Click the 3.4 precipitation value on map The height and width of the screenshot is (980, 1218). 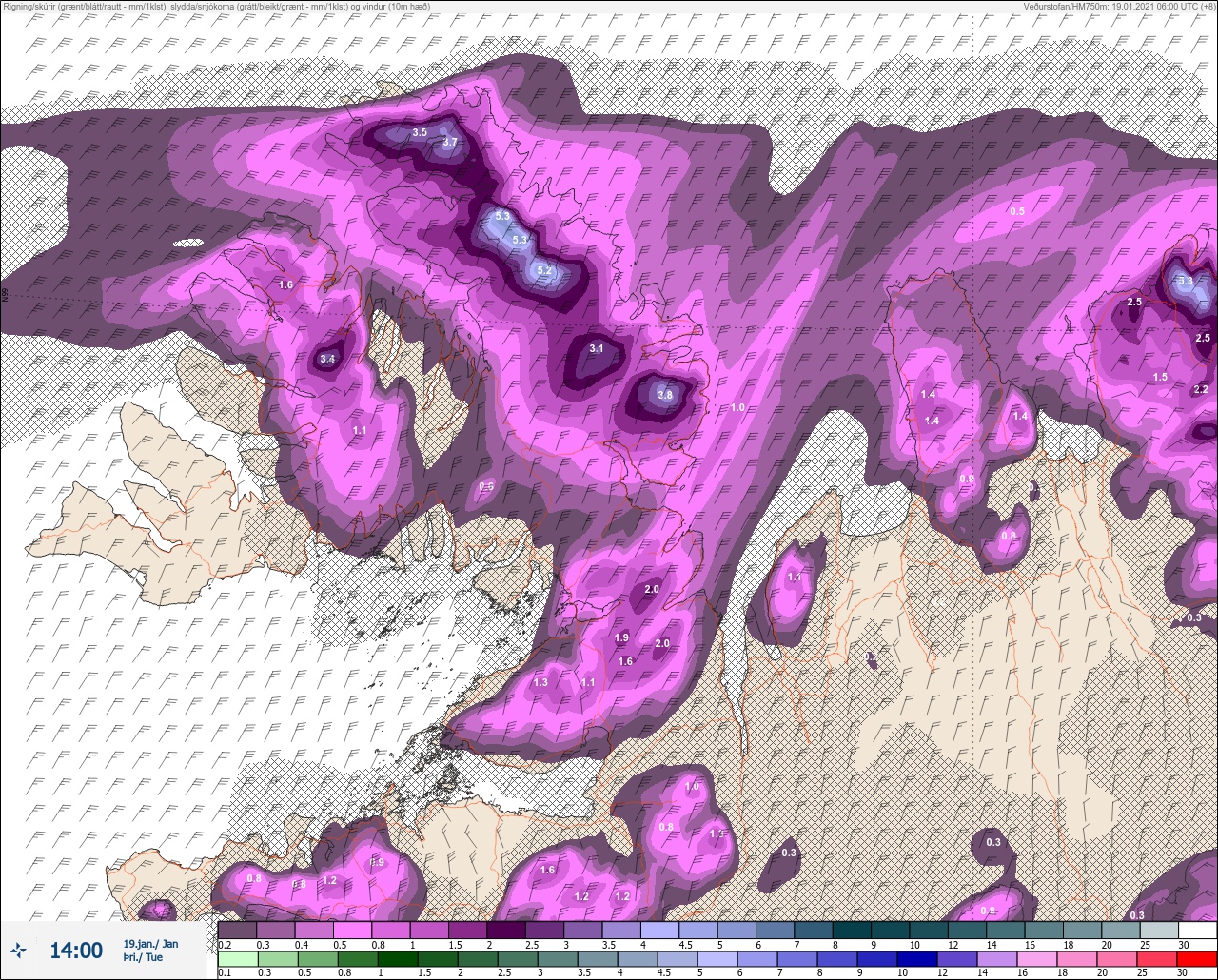(x=327, y=359)
